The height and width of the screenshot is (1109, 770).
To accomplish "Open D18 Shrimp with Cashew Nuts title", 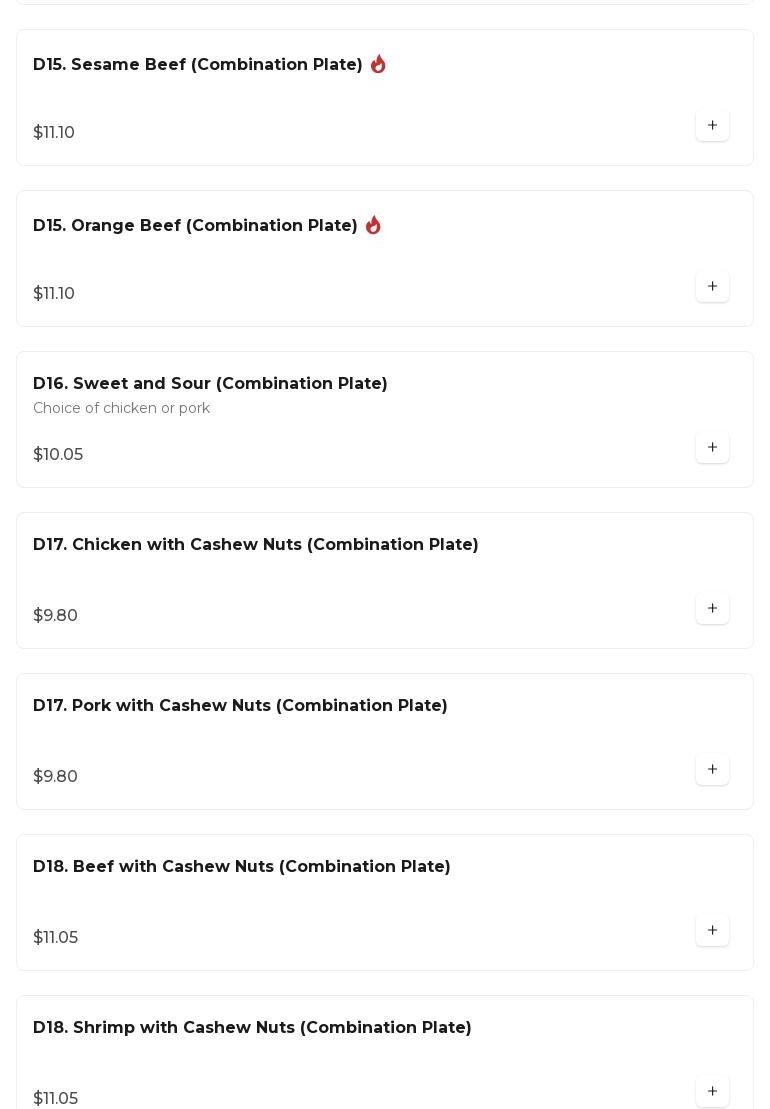I will point(252,1028).
